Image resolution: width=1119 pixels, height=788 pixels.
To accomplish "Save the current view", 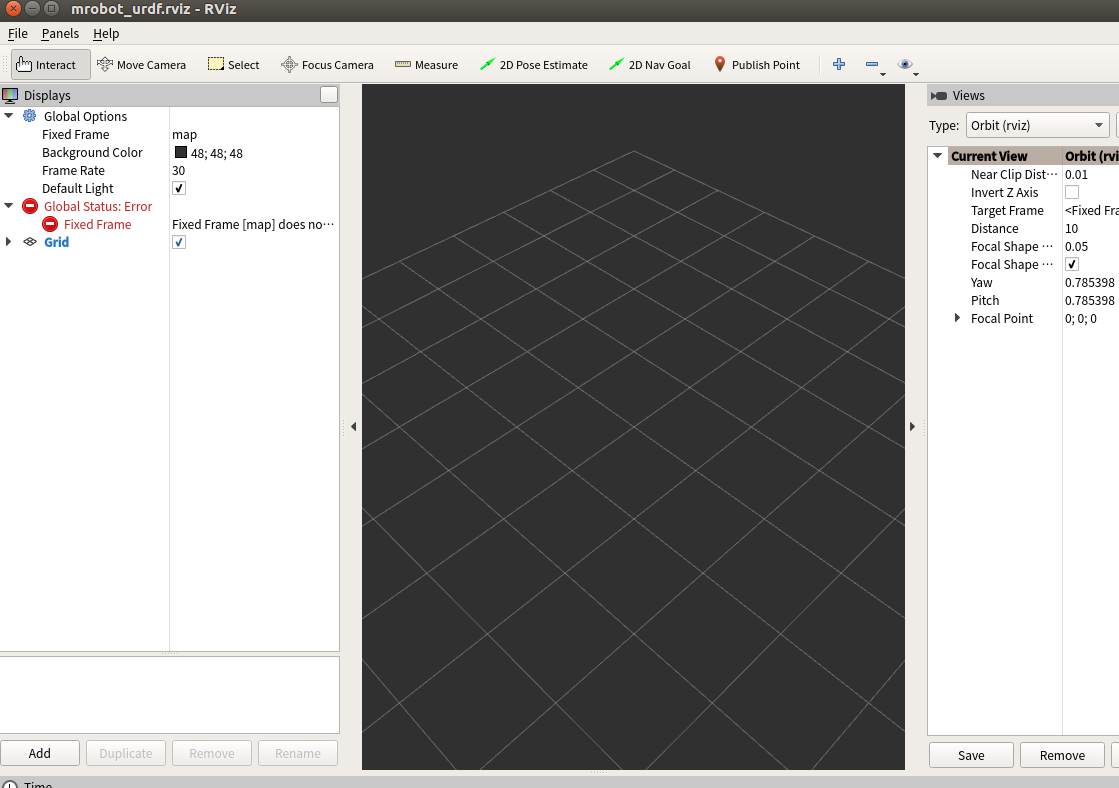I will [969, 755].
